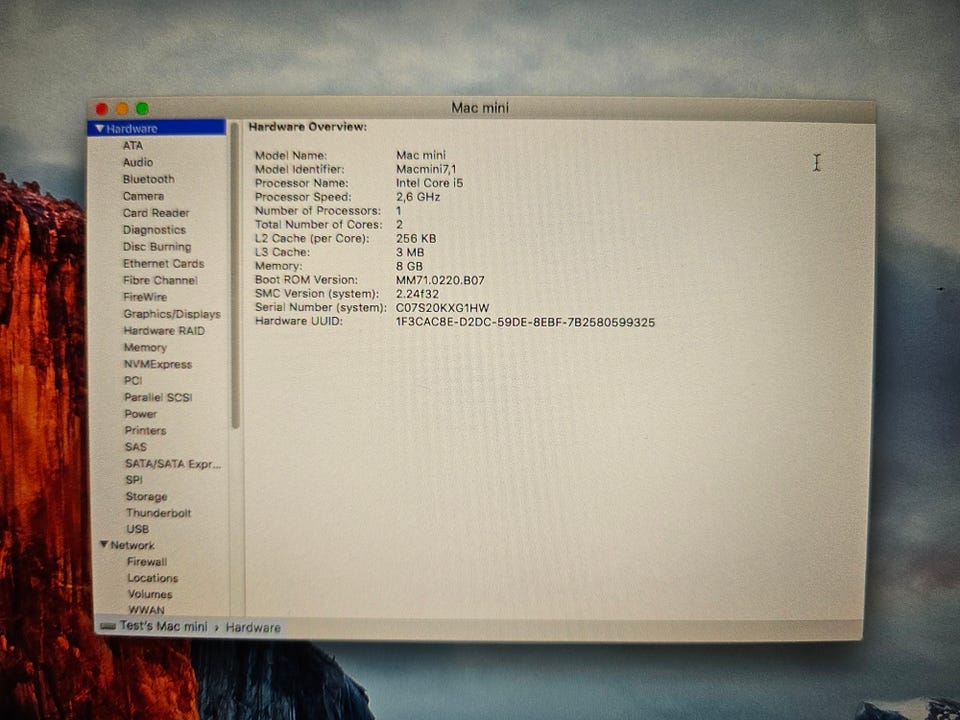Click the sidebar vertical scrollbar
Viewport: 960px width, 720px height.
tap(235, 276)
